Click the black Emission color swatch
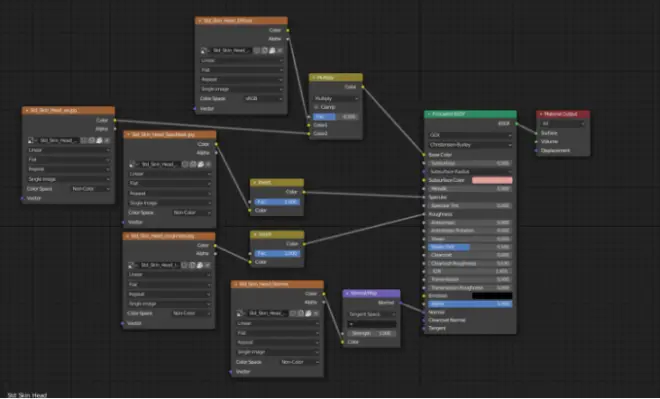 492,296
